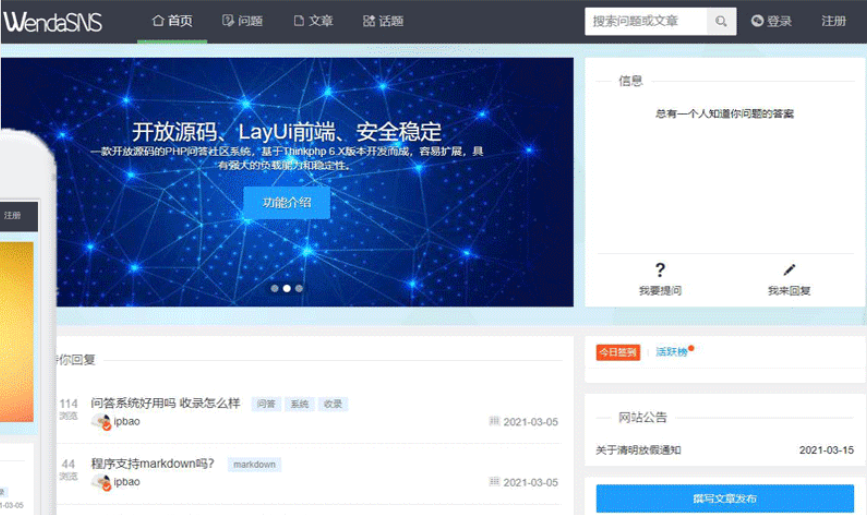Click ipbao username under 问答系统好用吗
The image size is (867, 515).
[x=127, y=422]
